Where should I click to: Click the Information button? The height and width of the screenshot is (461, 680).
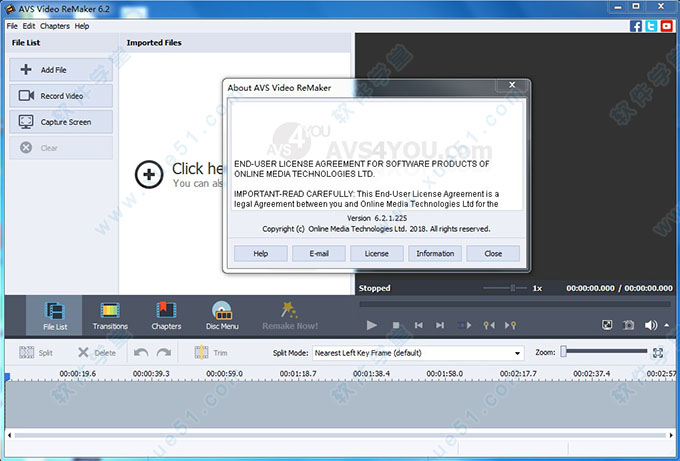[x=435, y=254]
